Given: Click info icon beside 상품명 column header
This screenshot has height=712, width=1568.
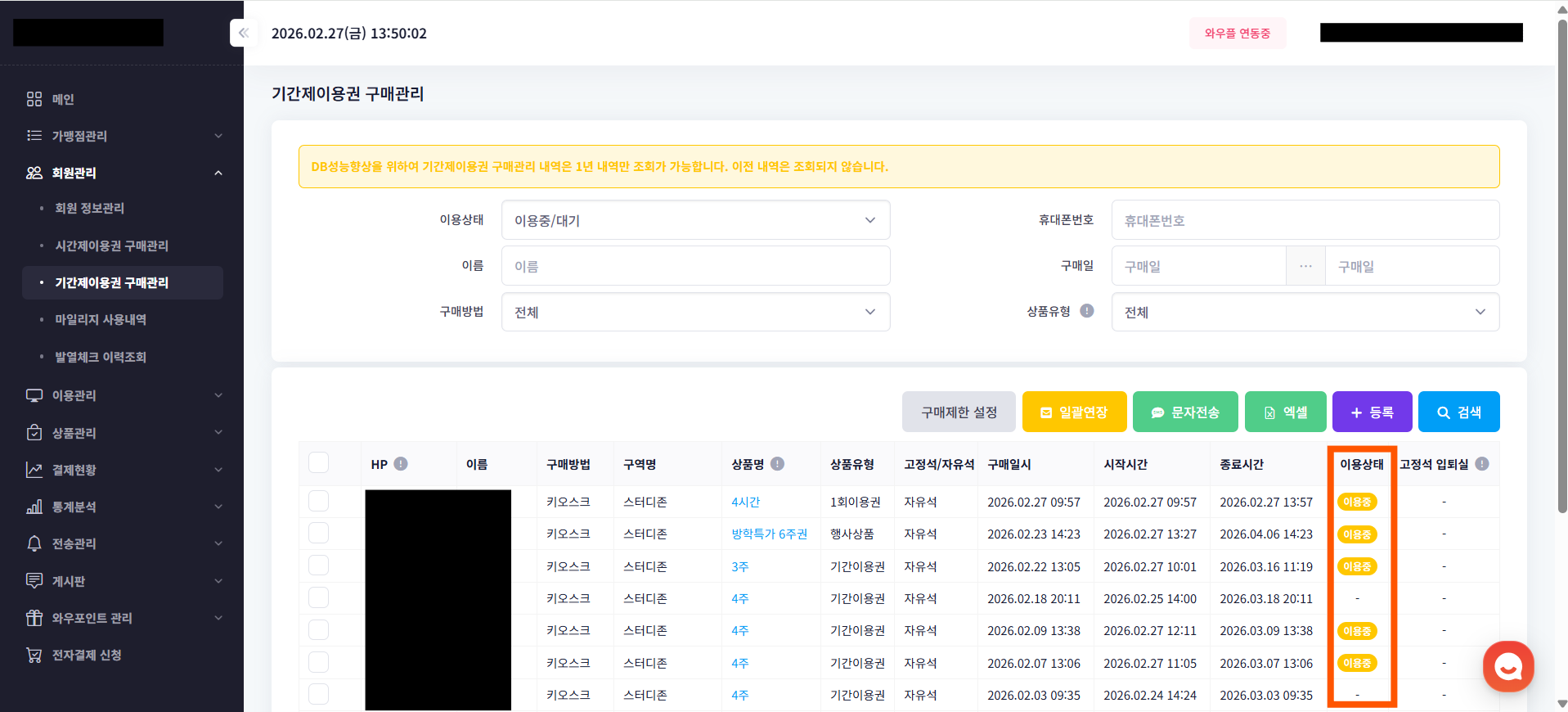Looking at the screenshot, I should pos(777,464).
